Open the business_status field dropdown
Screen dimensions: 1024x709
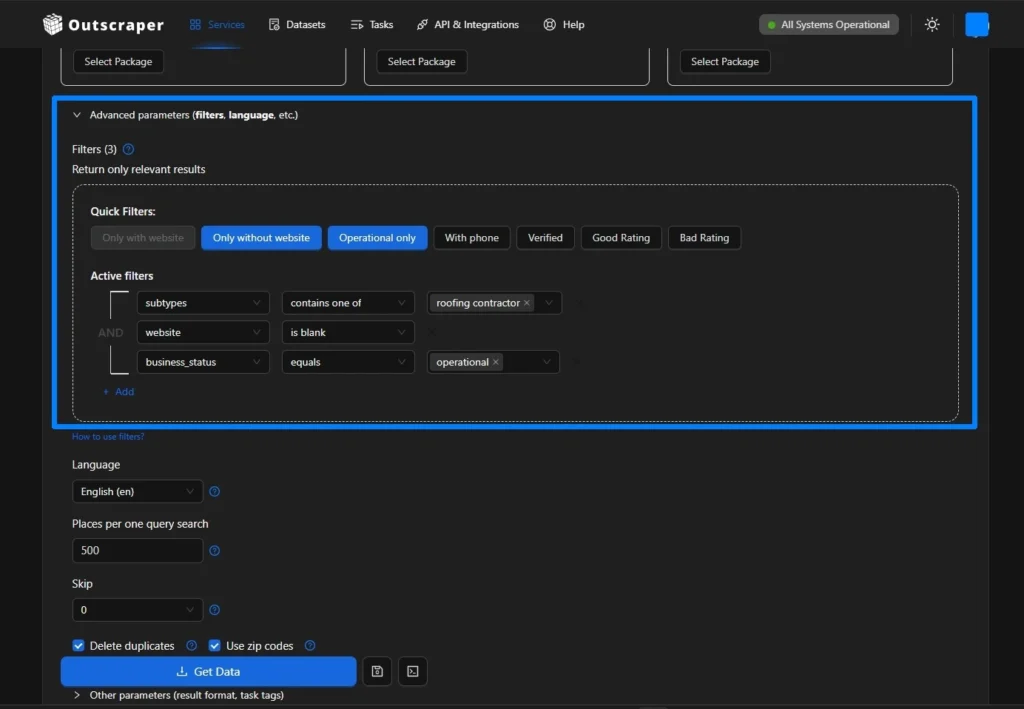203,362
